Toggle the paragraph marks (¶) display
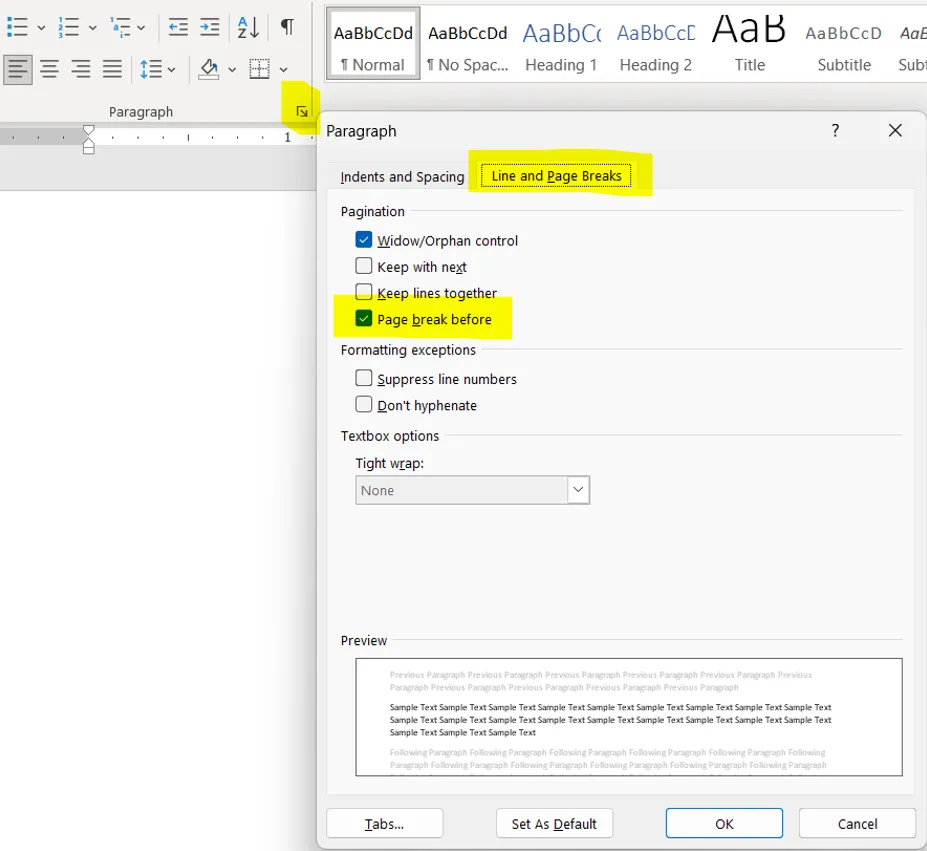 click(x=287, y=28)
